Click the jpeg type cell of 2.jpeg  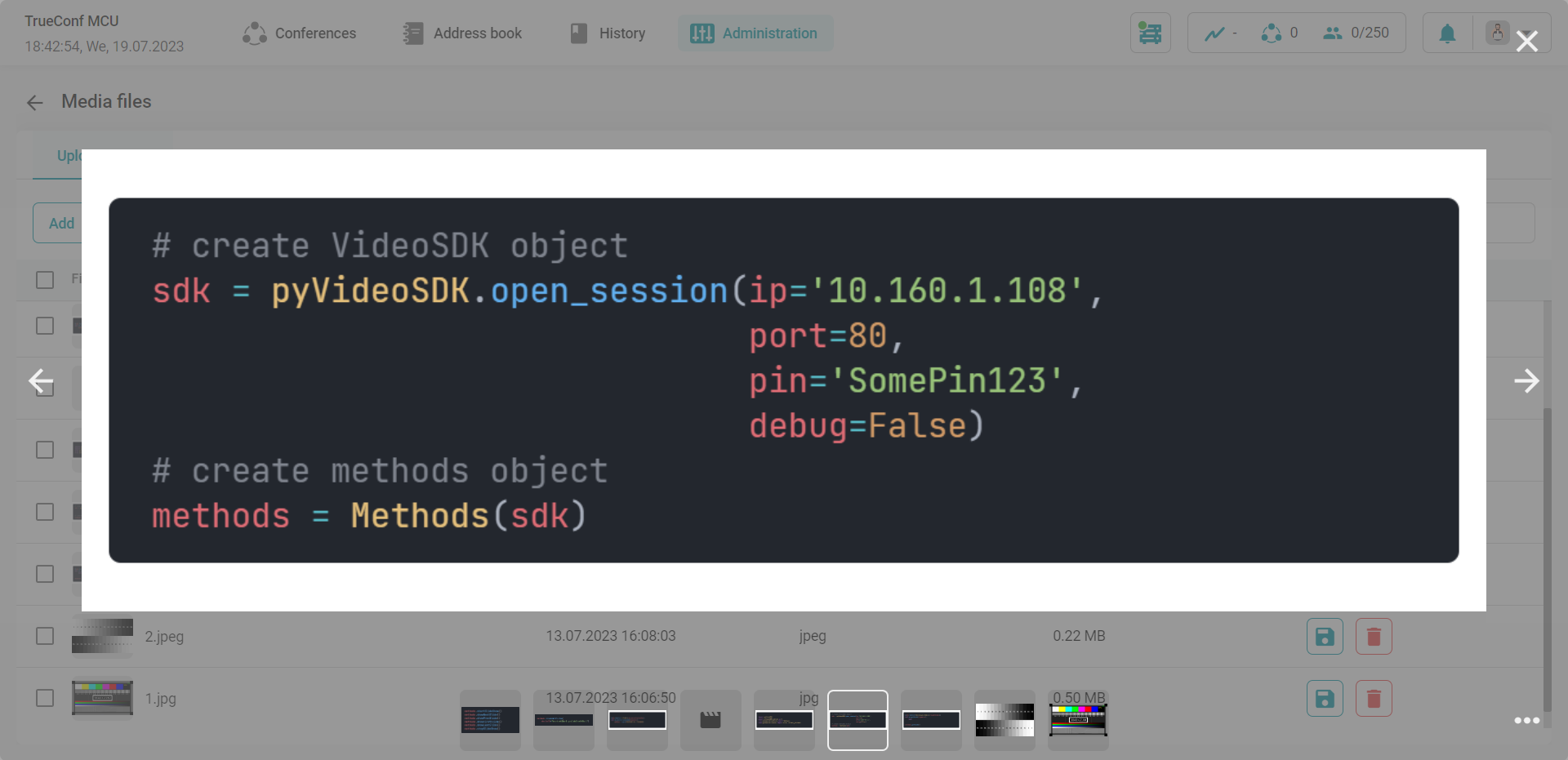(x=813, y=636)
